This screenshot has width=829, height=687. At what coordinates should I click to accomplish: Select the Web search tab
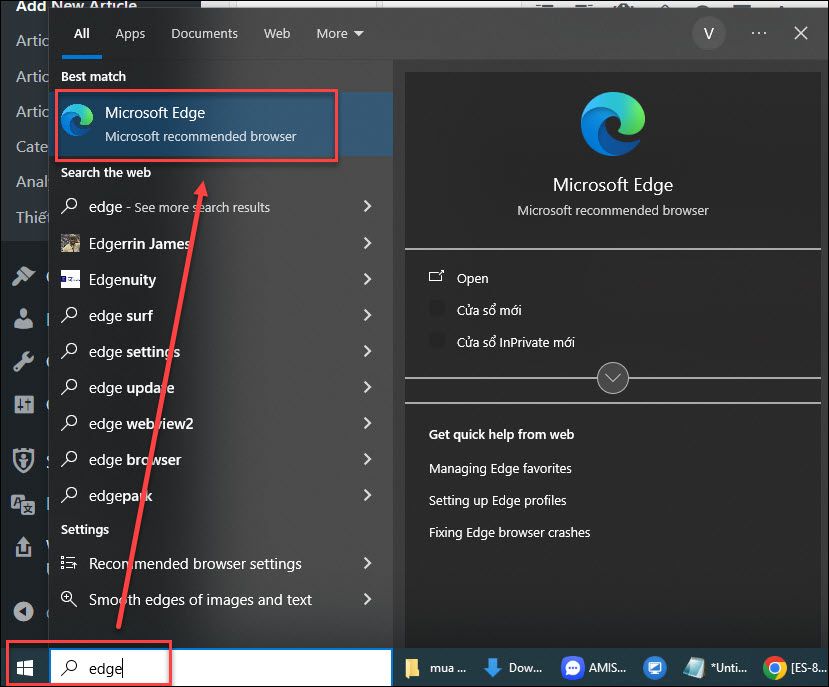(277, 33)
